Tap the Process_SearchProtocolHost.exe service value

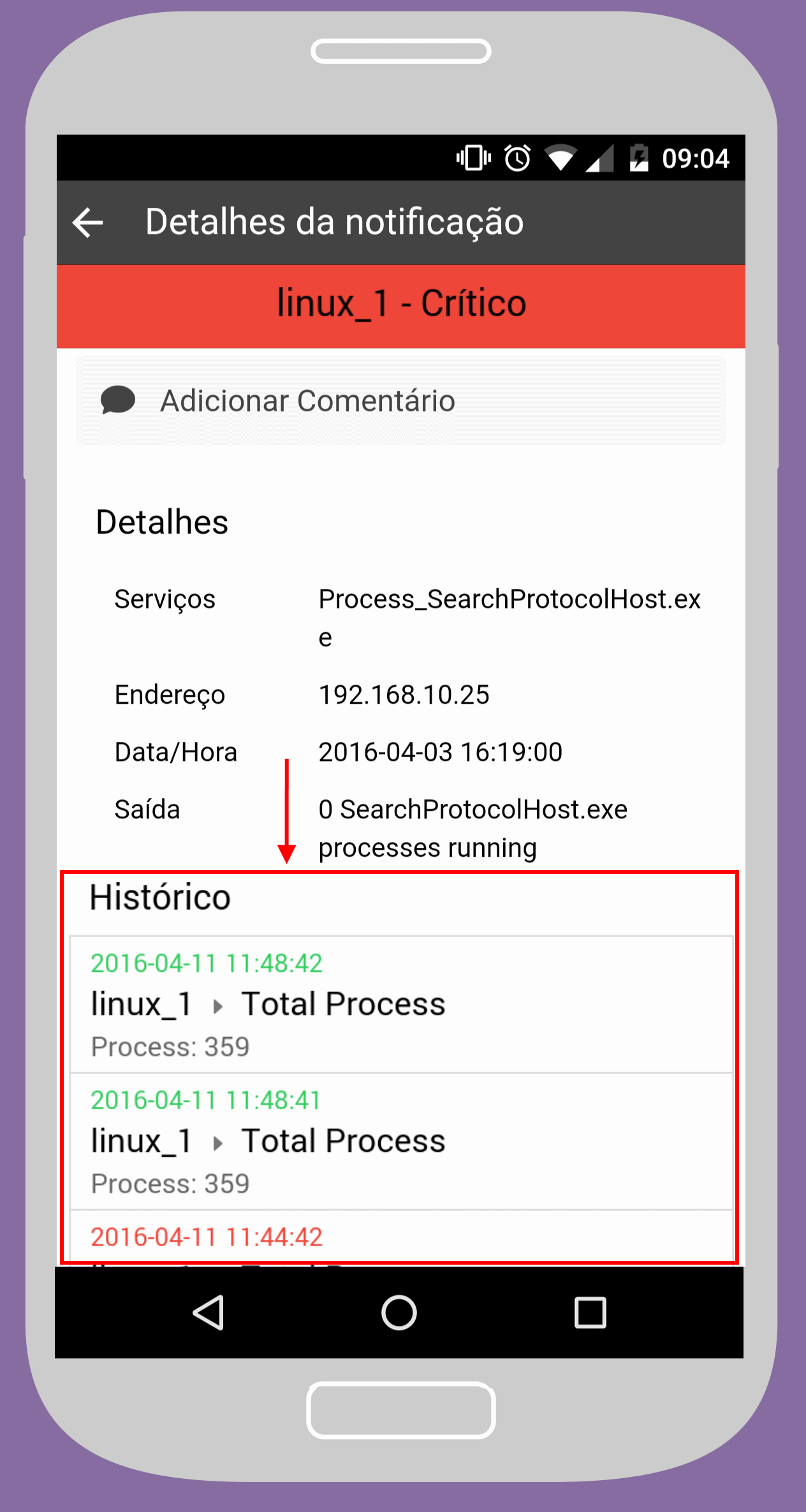click(x=509, y=618)
